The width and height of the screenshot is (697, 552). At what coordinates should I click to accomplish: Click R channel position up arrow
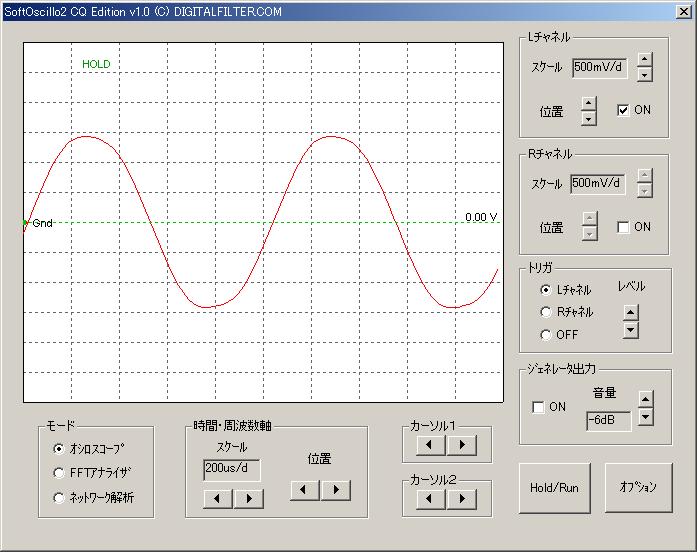[589, 218]
